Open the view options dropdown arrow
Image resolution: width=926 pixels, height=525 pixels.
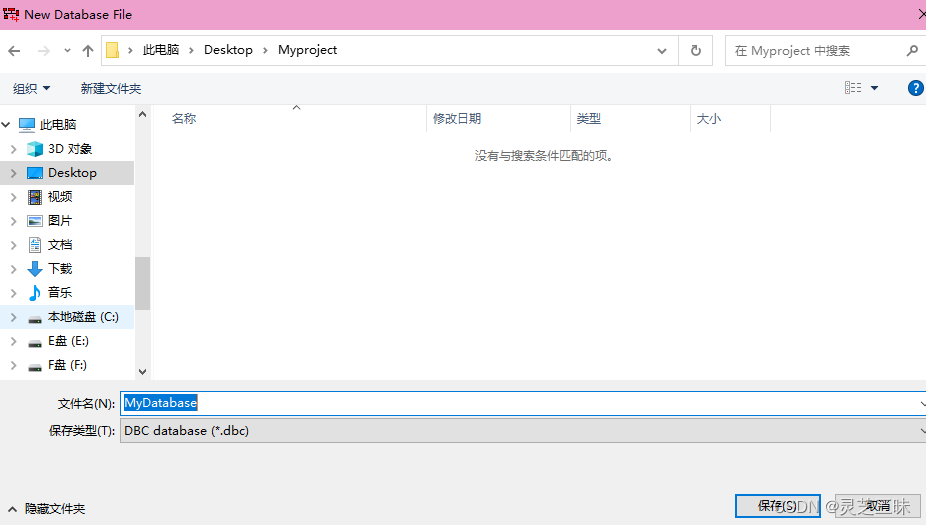[x=875, y=88]
